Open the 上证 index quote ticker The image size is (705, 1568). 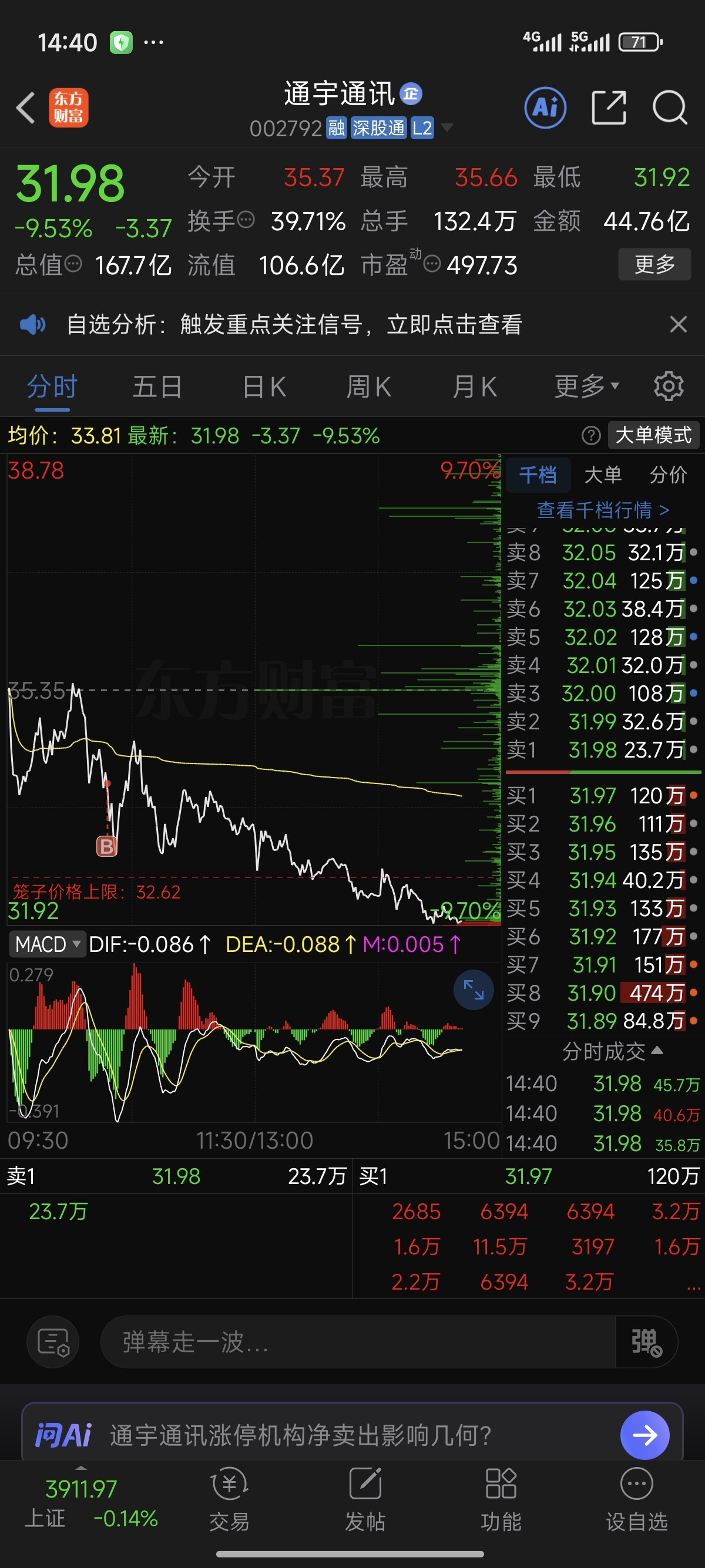(90, 1503)
